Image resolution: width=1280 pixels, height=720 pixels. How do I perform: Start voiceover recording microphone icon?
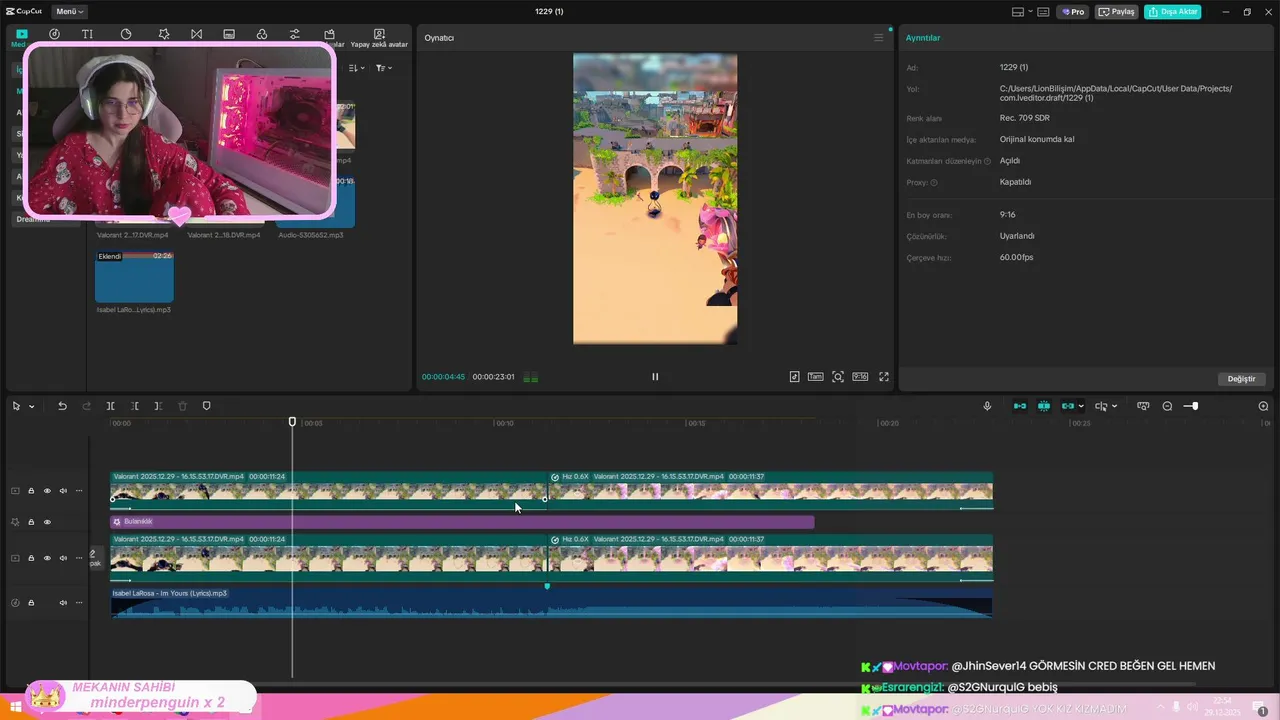pyautogui.click(x=987, y=406)
